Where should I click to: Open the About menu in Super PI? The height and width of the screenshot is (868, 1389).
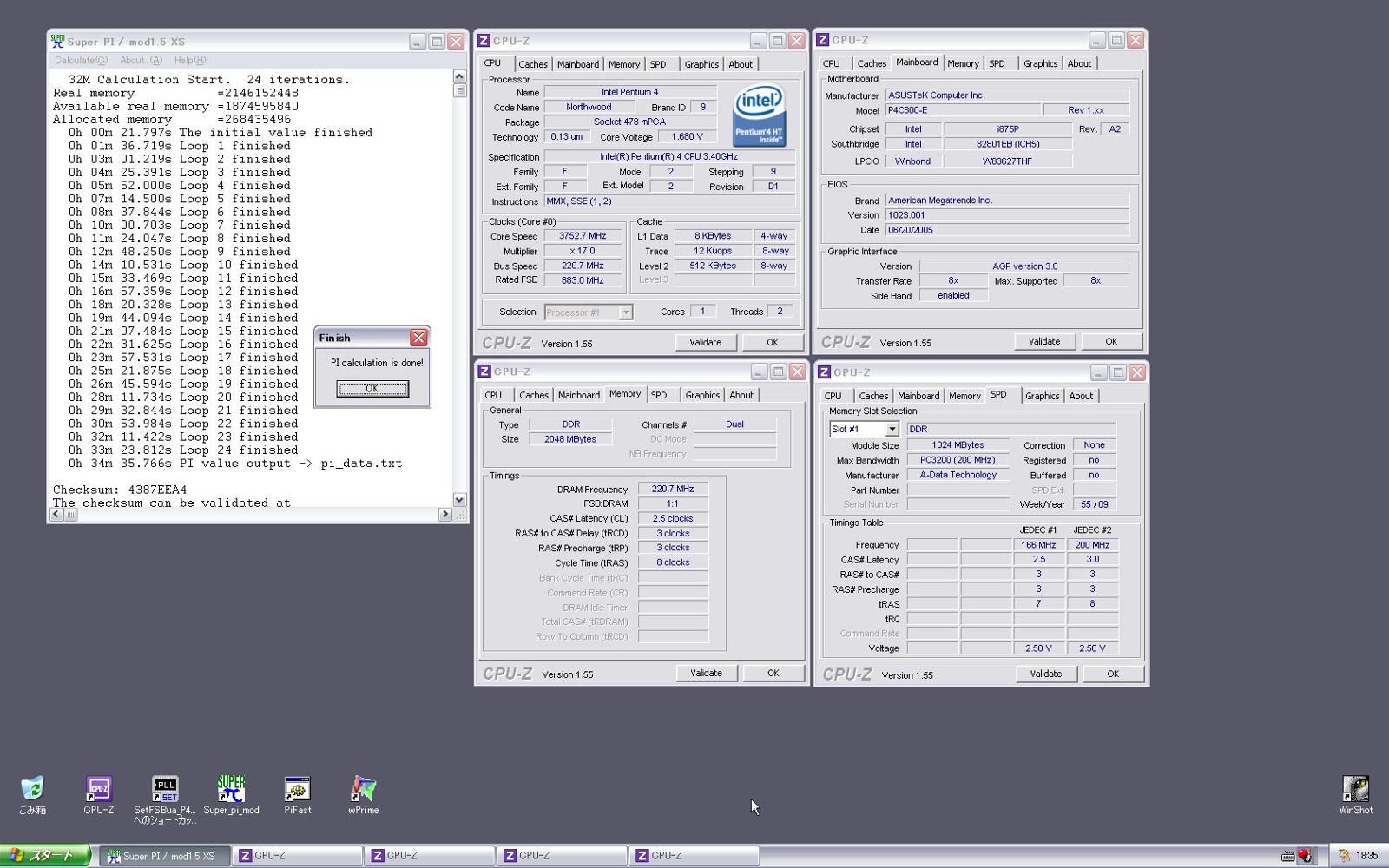pyautogui.click(x=141, y=61)
